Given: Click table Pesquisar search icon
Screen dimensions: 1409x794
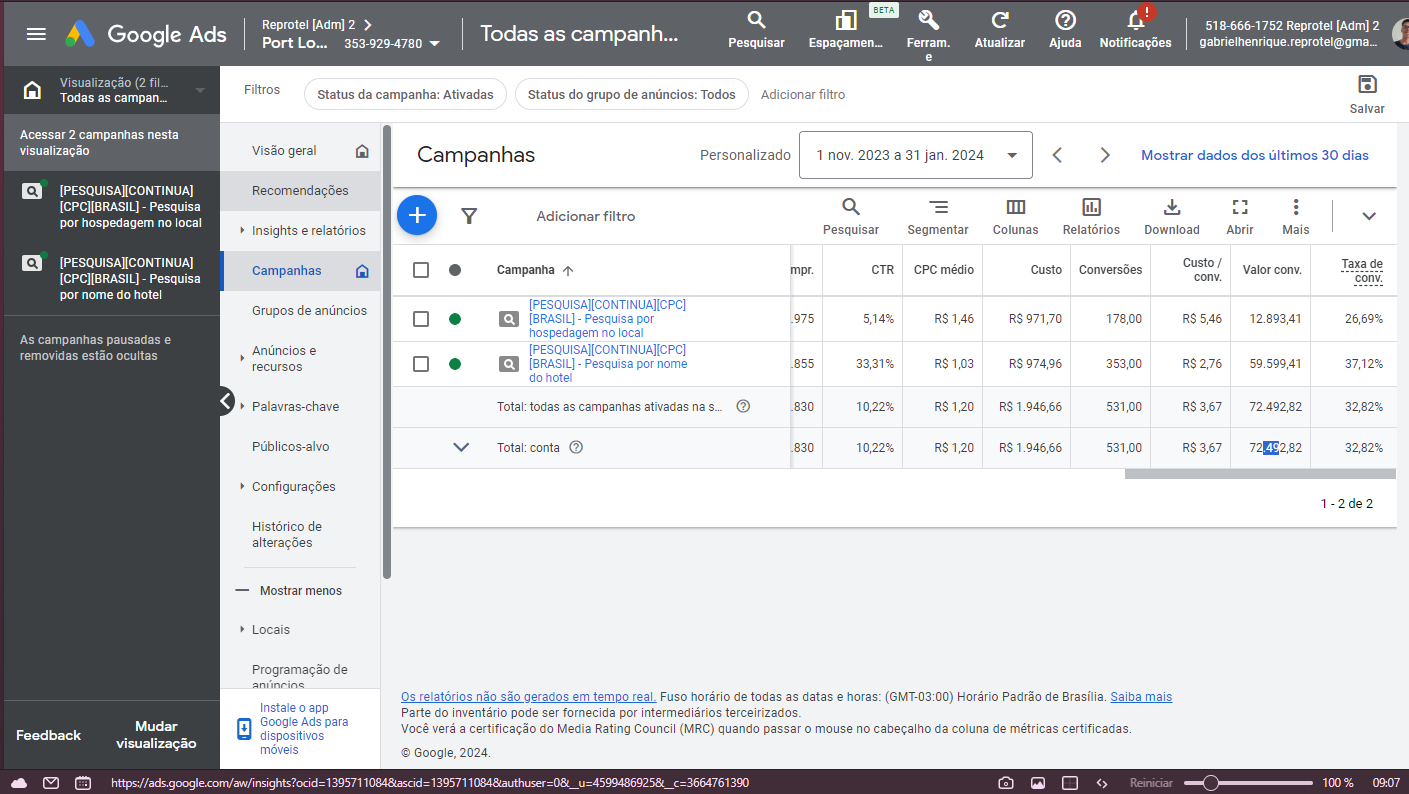Looking at the screenshot, I should pyautogui.click(x=851, y=207).
